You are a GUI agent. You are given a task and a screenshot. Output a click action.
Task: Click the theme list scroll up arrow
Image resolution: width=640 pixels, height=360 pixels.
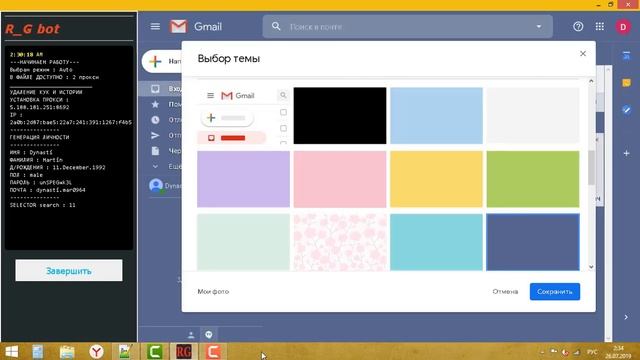pos(591,81)
